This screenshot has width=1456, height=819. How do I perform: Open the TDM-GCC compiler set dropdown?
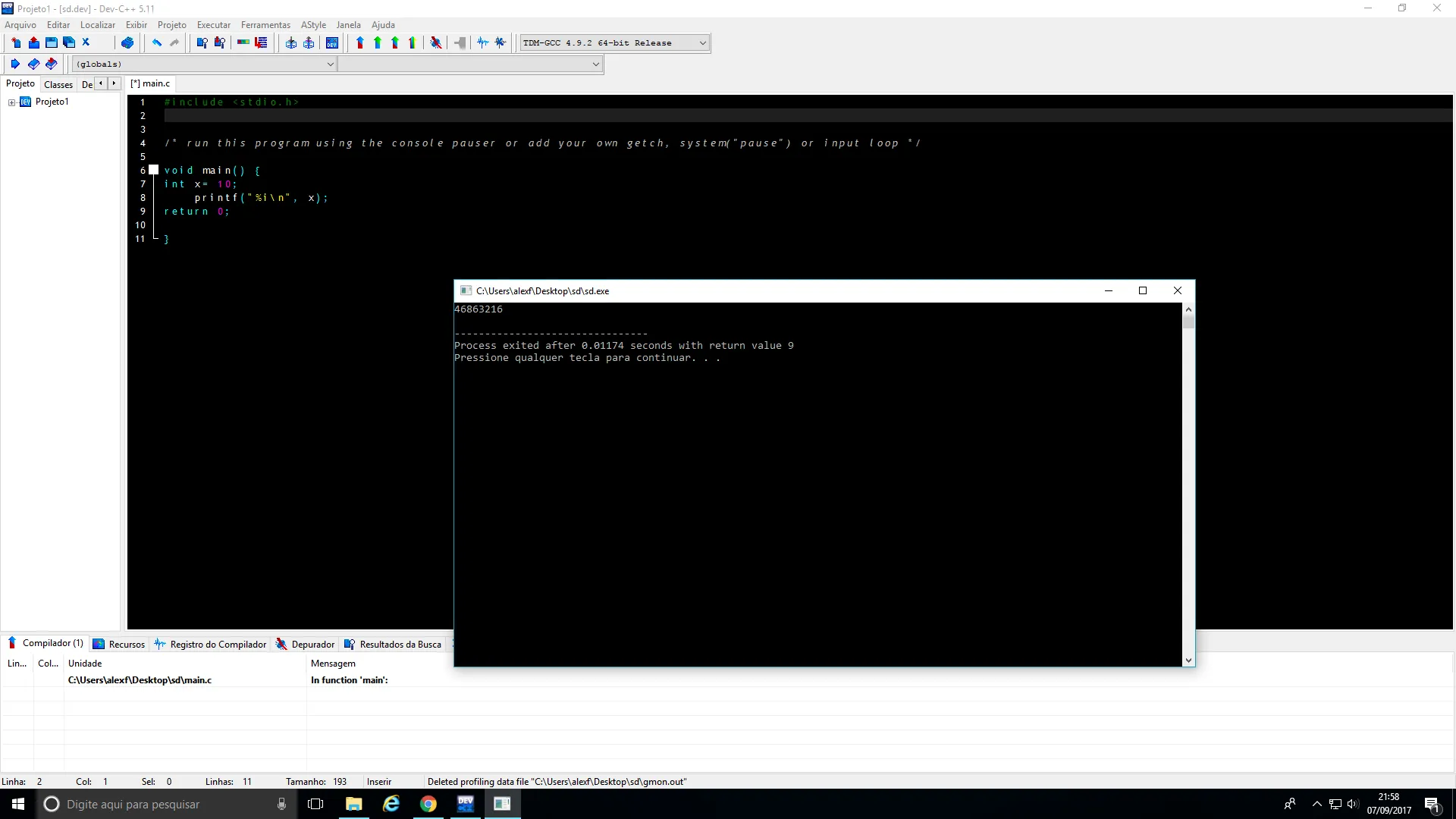(702, 43)
